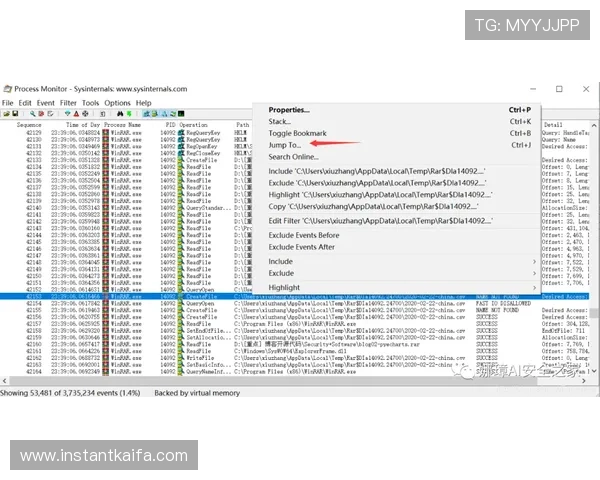
Task: Click 'Showing 53,481 of 3,735,234 events' status text
Action: (70, 393)
